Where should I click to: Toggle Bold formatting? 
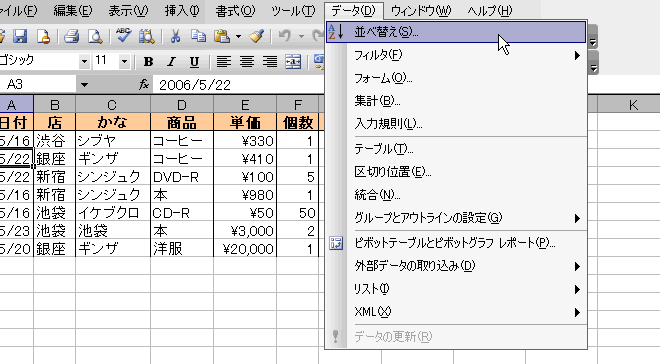(148, 62)
